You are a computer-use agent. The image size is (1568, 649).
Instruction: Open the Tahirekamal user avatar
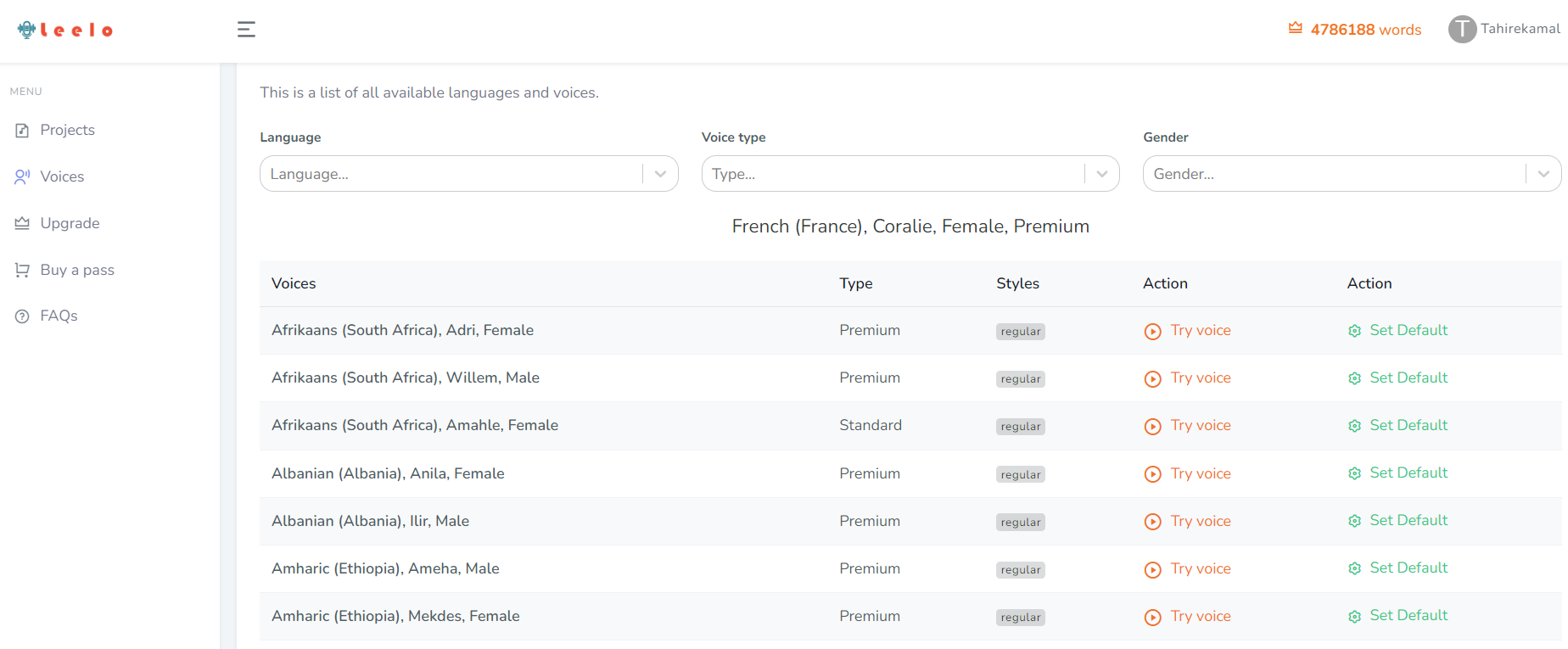point(1462,29)
